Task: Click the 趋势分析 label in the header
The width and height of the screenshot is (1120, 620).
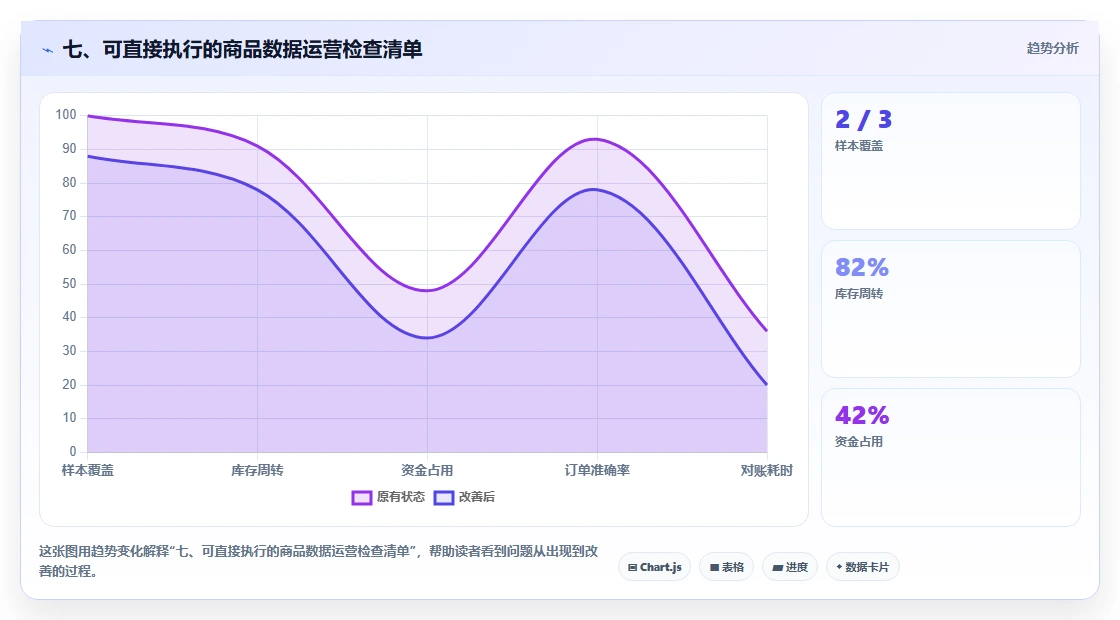Action: 1052,48
